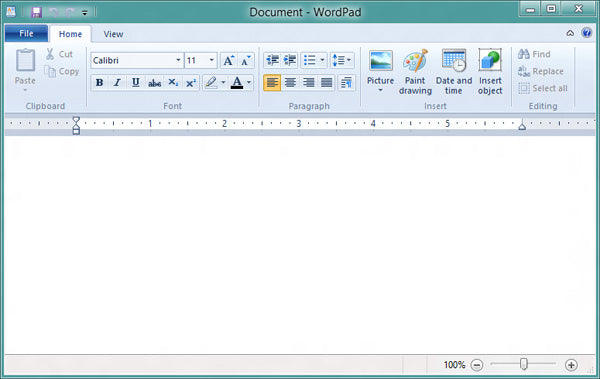
Task: Toggle Underline formatting
Action: coord(135,82)
